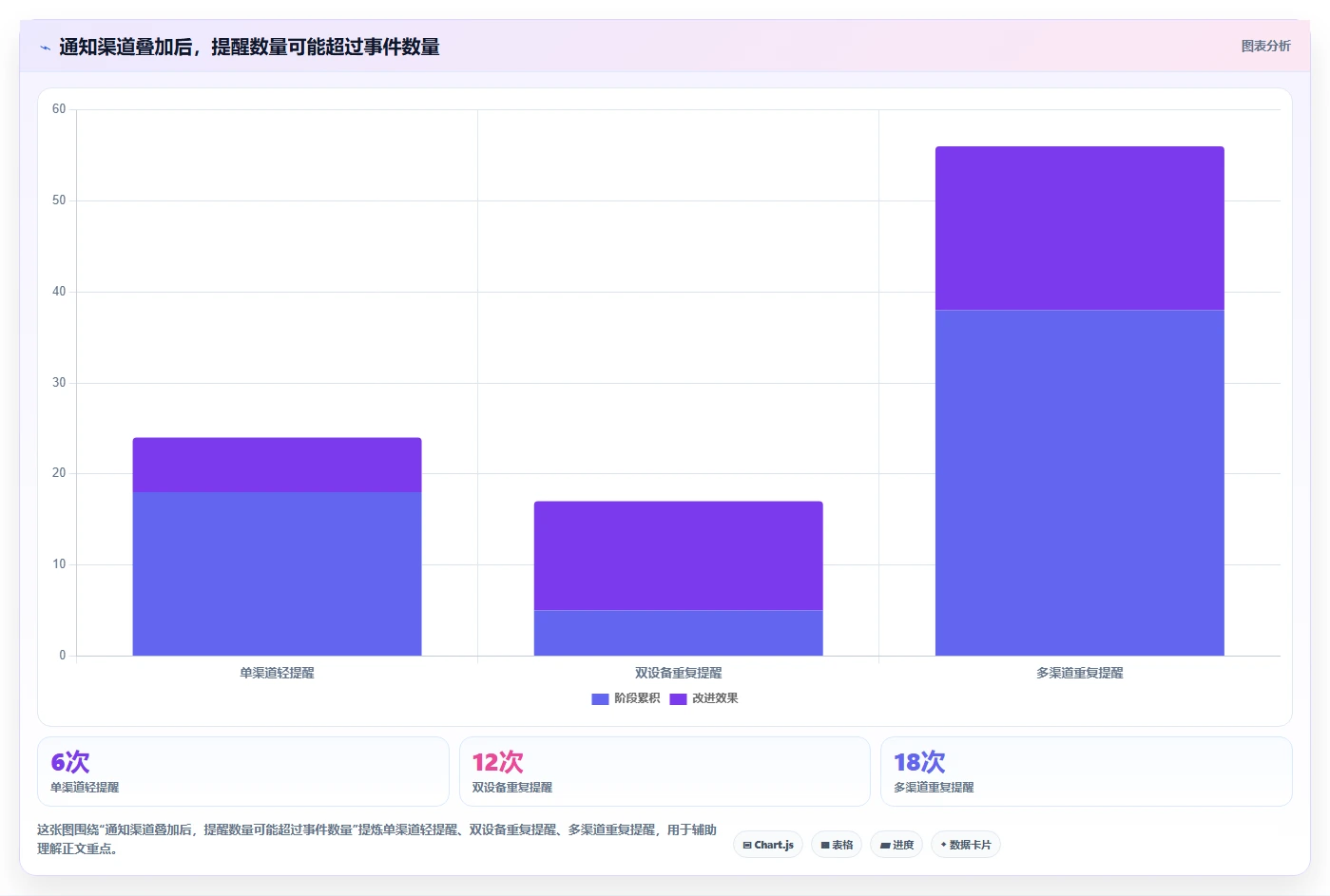Click the description paragraph below the cards
The height and width of the screenshot is (896, 1330).
[x=376, y=839]
